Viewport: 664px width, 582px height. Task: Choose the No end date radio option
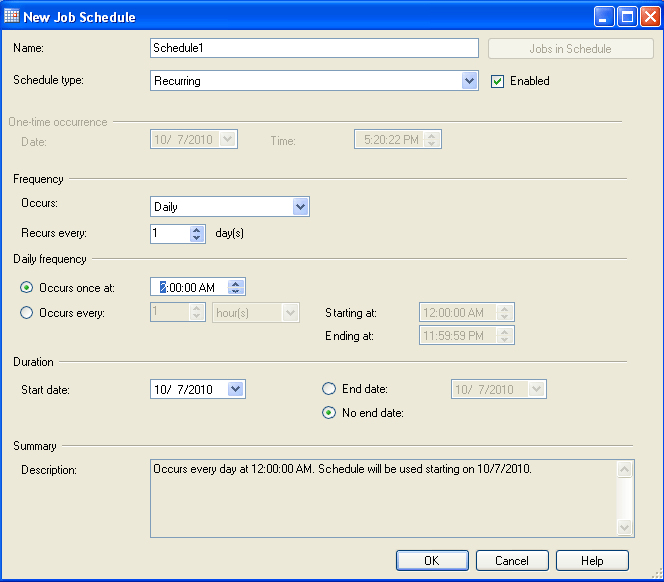pos(329,412)
